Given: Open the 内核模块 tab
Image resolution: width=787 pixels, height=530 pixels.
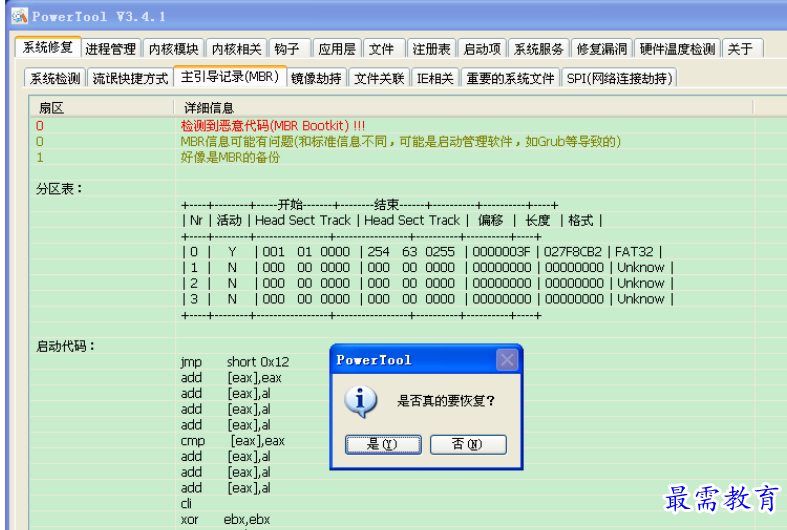Looking at the screenshot, I should [173, 49].
